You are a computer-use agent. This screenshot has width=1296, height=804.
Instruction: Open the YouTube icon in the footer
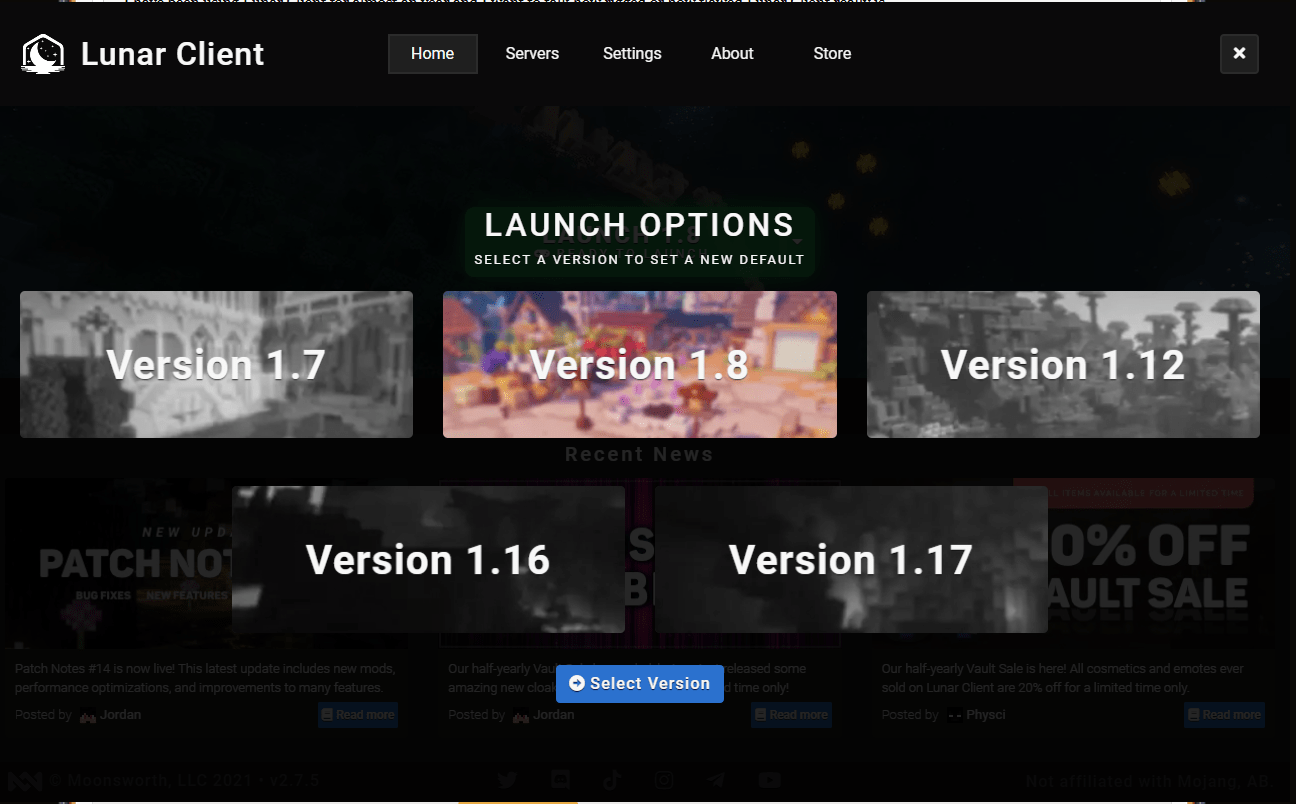click(769, 780)
